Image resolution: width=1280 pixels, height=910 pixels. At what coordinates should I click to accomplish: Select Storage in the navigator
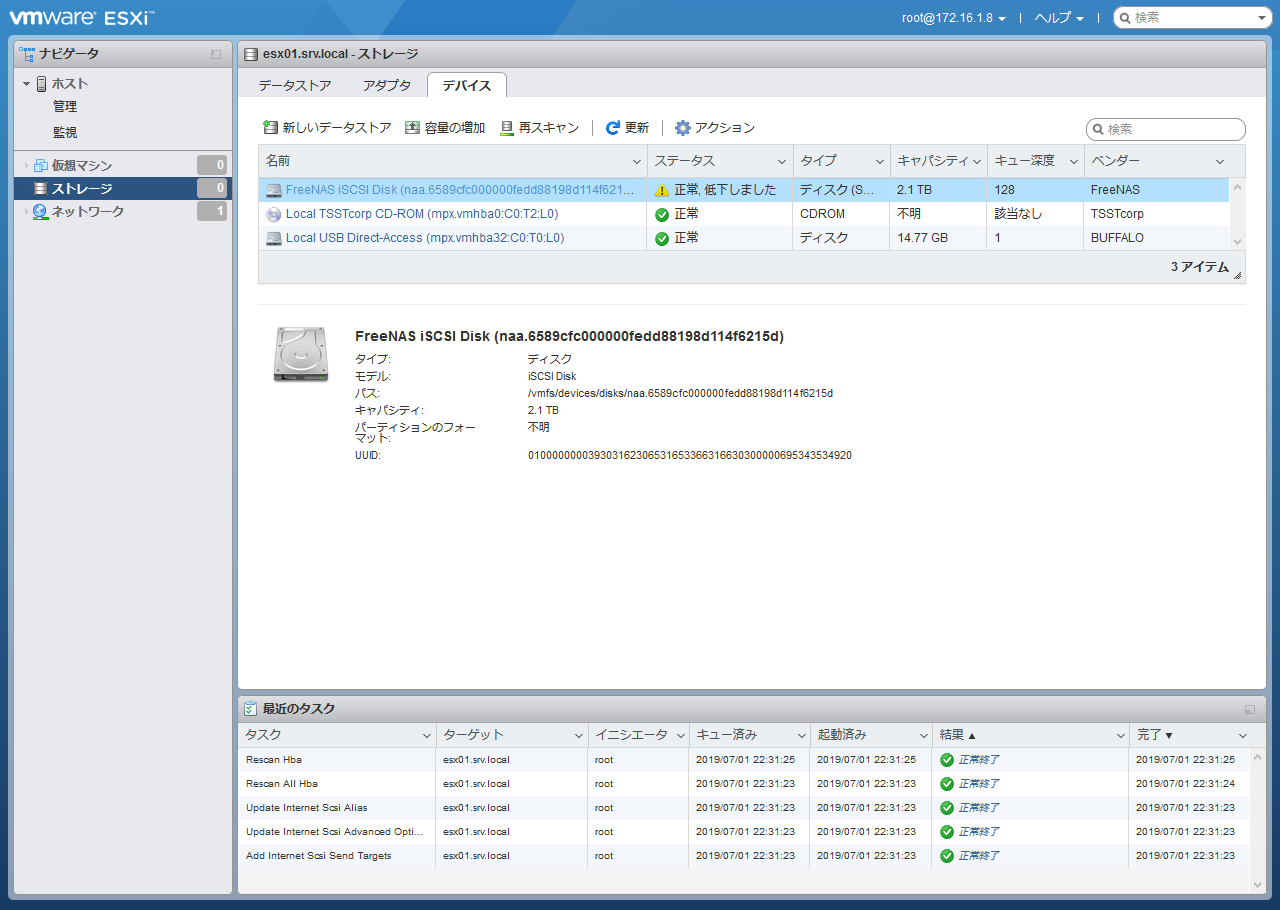click(125, 189)
